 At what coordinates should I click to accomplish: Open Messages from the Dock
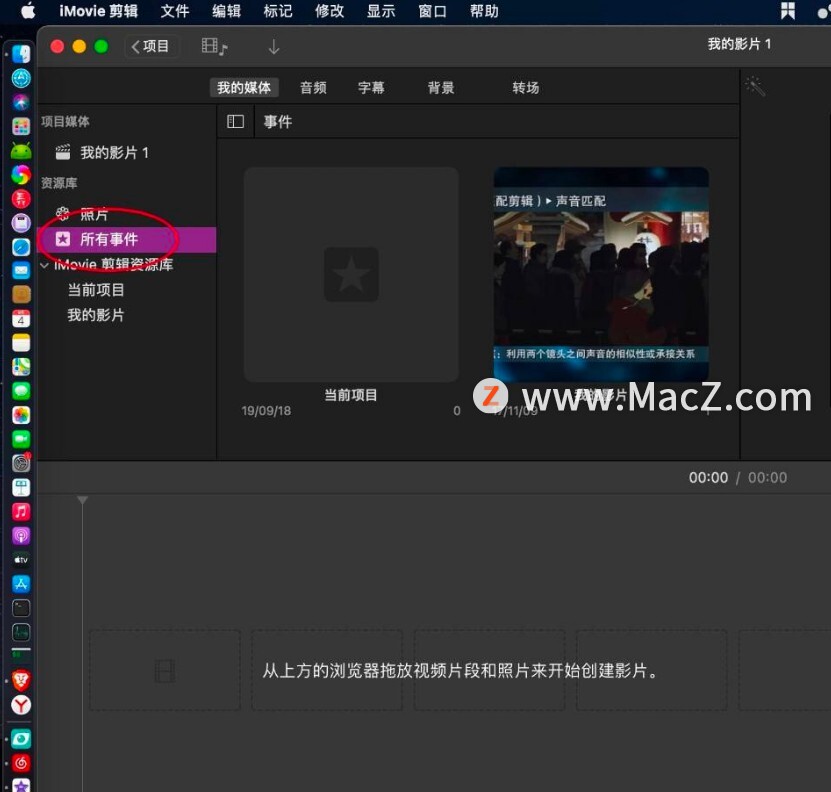[x=21, y=391]
